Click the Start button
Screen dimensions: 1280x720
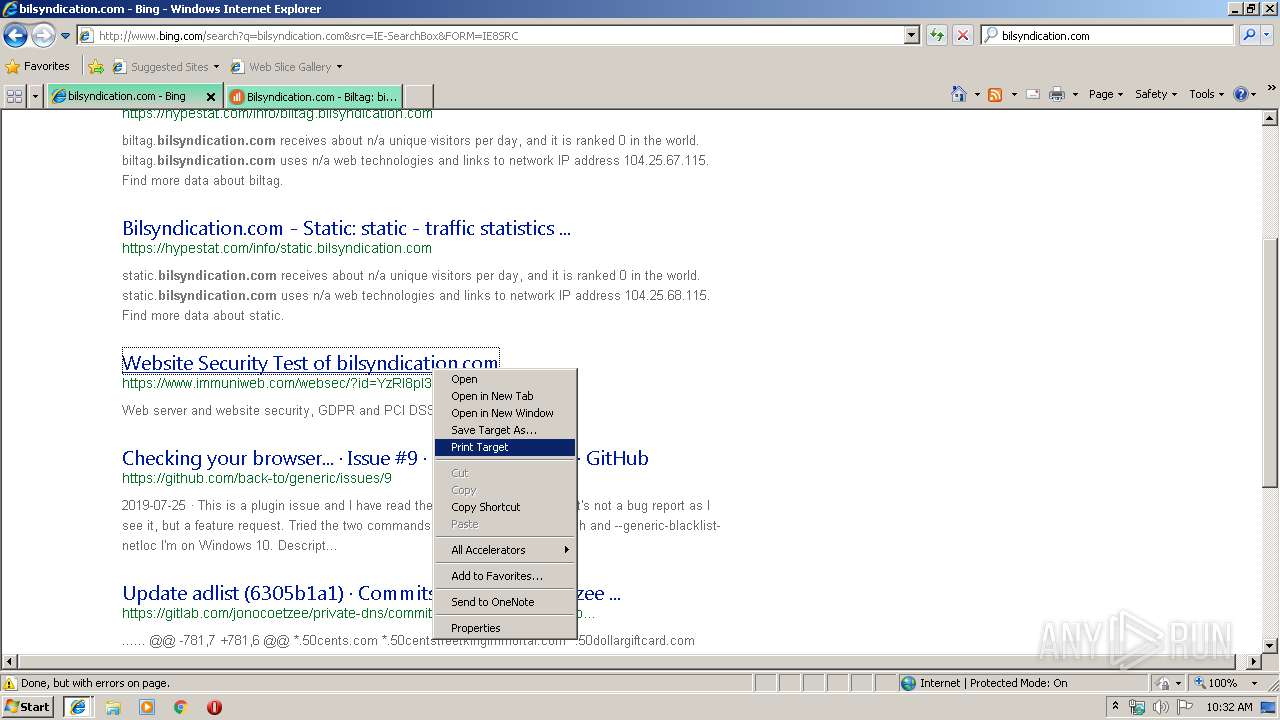click(27, 706)
